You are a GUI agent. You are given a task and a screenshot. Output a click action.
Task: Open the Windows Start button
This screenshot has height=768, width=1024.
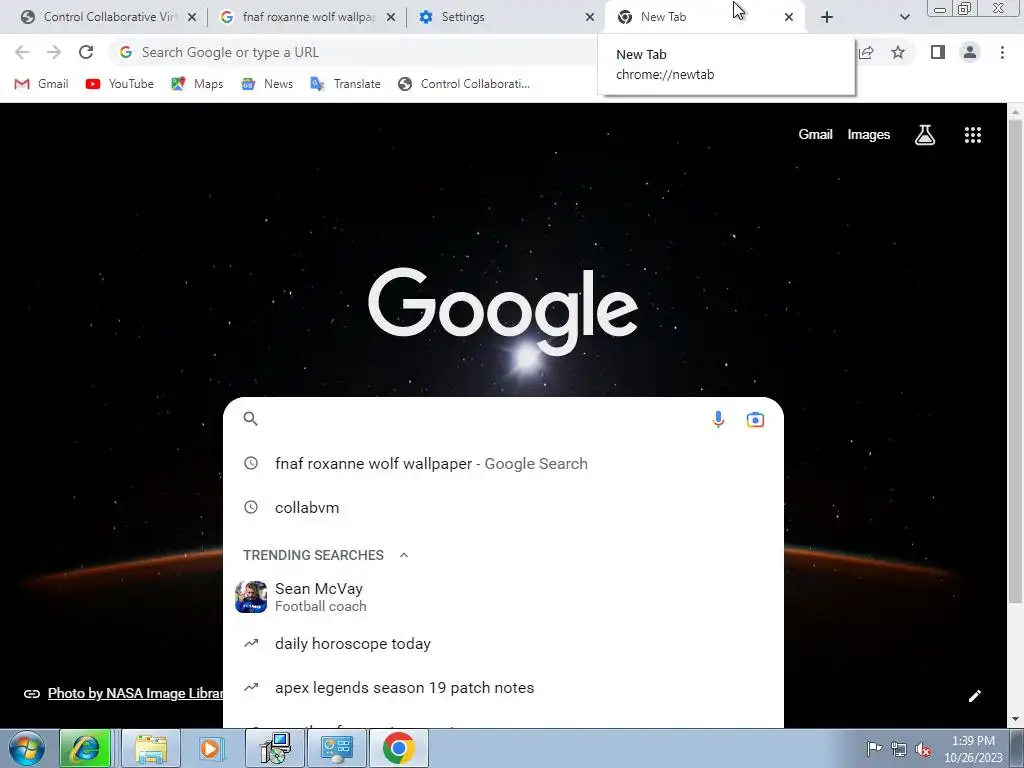pyautogui.click(x=26, y=748)
